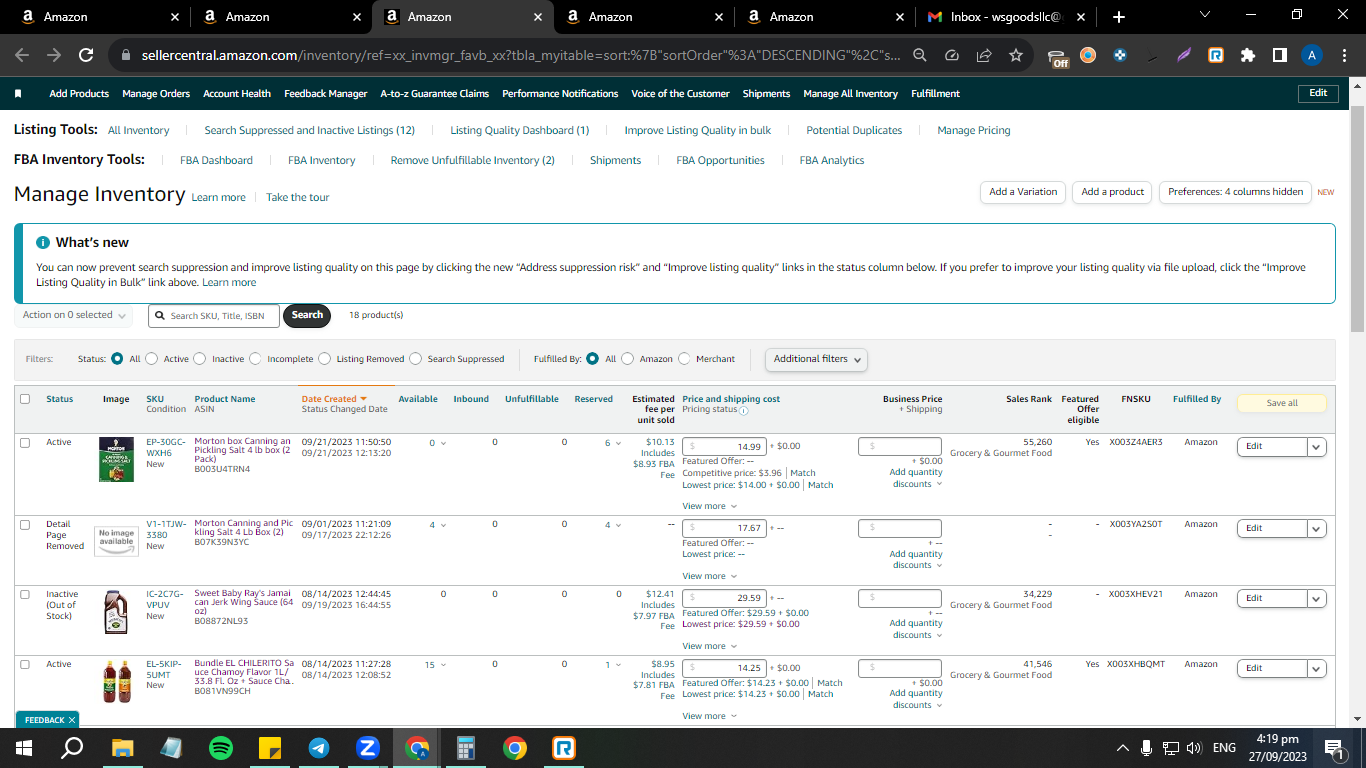Click the Add a Variation button

[x=1023, y=192]
